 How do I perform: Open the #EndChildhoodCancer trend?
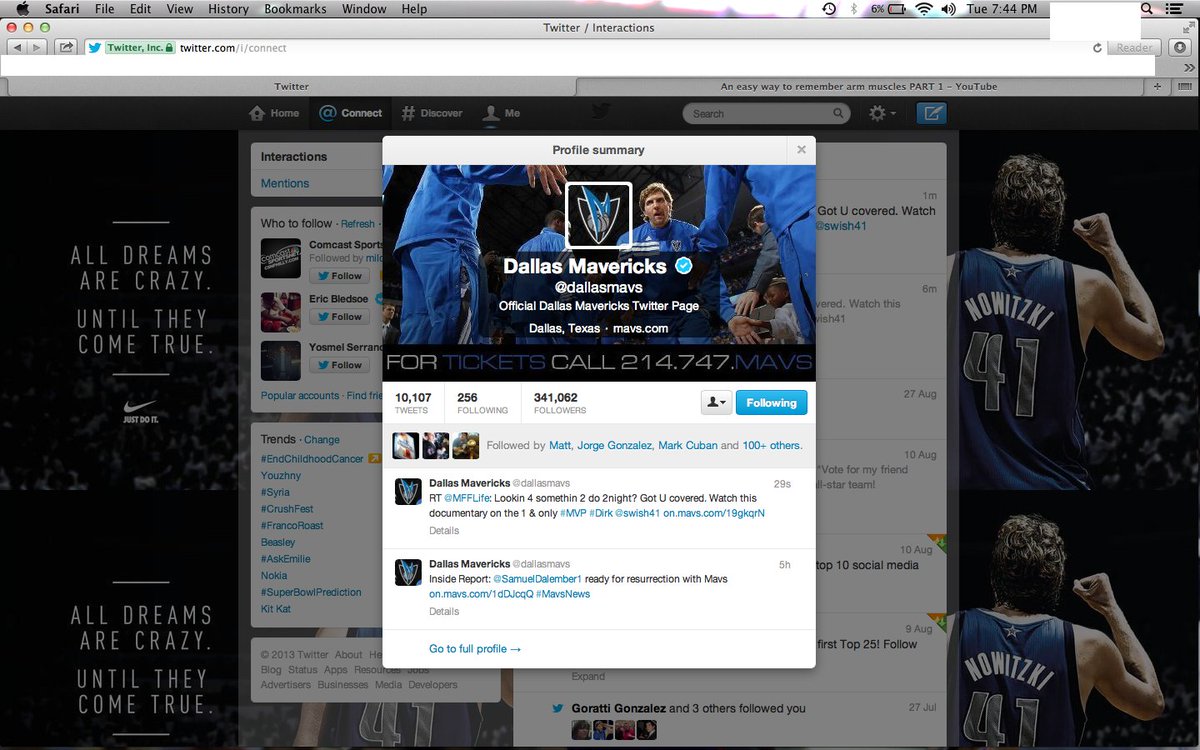point(312,458)
